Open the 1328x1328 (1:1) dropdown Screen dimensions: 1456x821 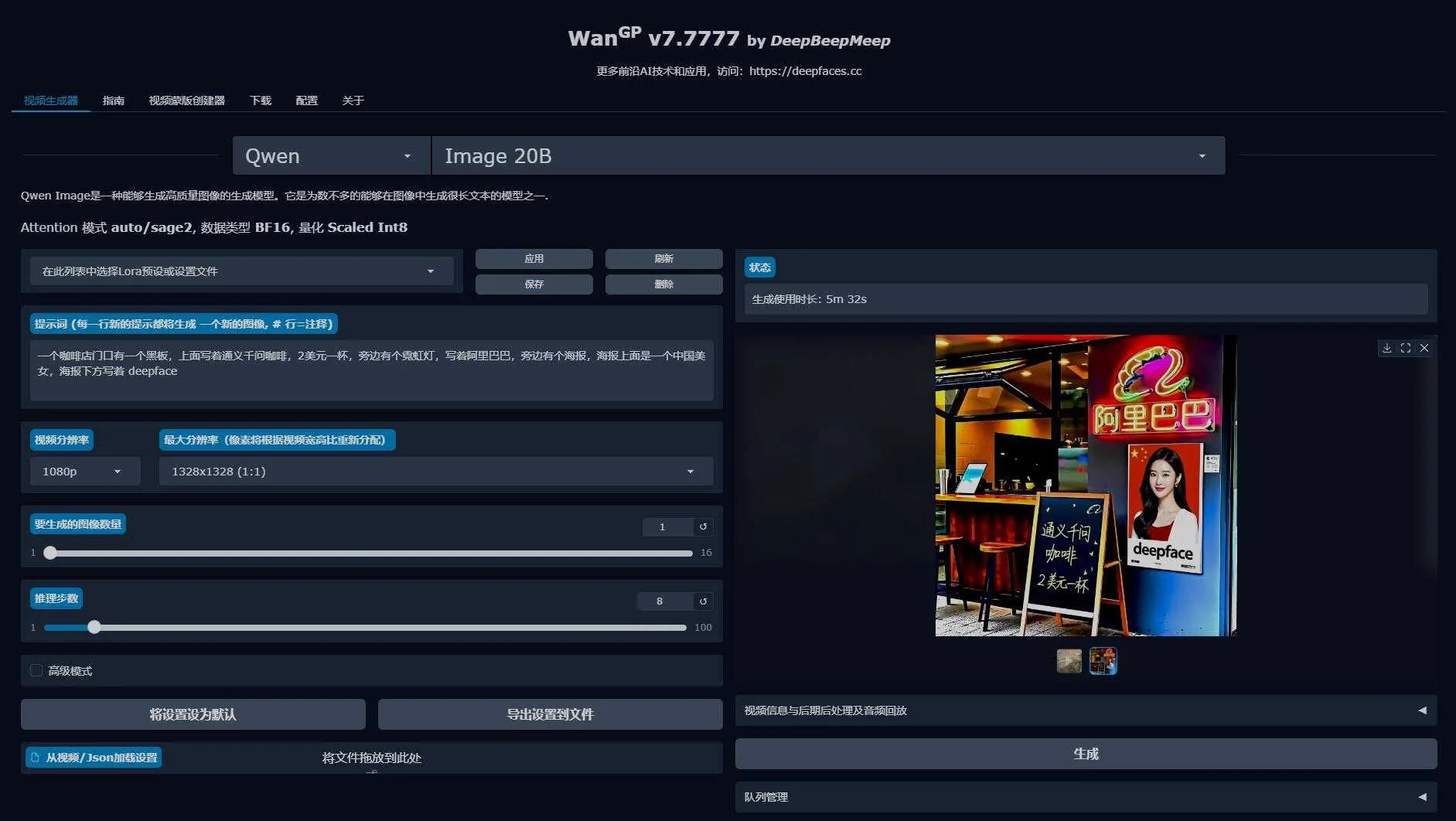pos(436,471)
